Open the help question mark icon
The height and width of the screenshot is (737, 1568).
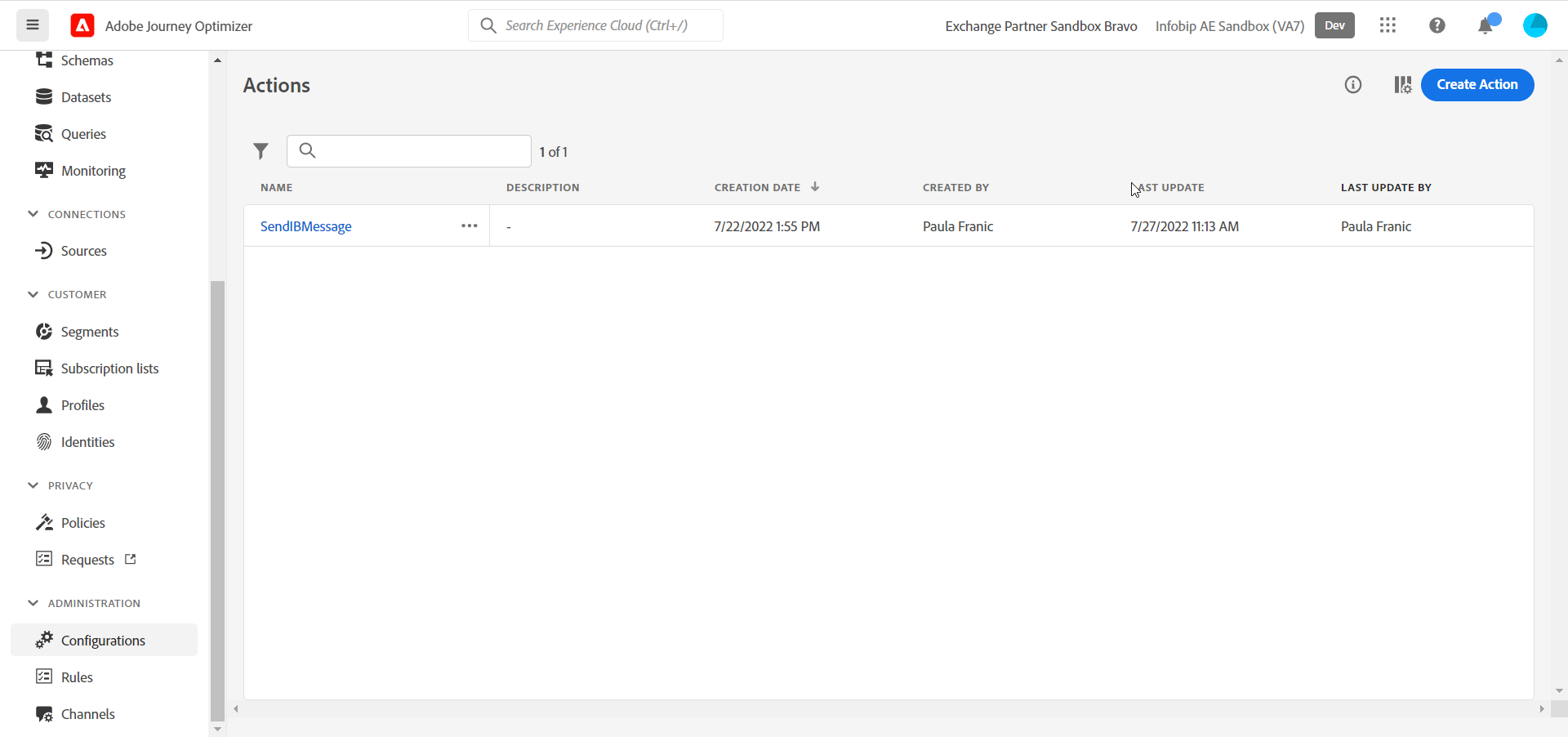coord(1437,25)
